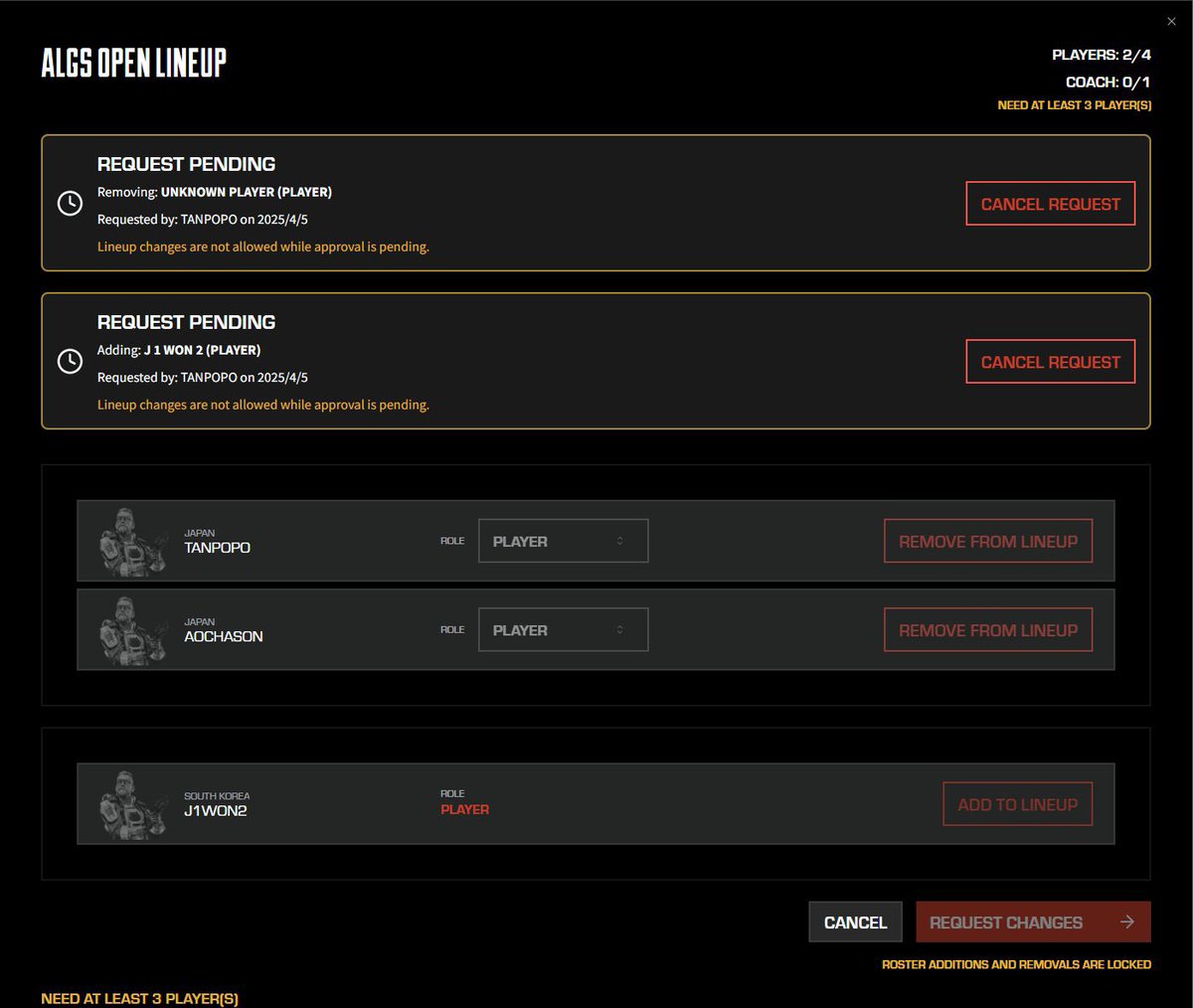Click the Cancel button at the bottom
Image resolution: width=1193 pixels, height=1008 pixels.
tap(855, 922)
